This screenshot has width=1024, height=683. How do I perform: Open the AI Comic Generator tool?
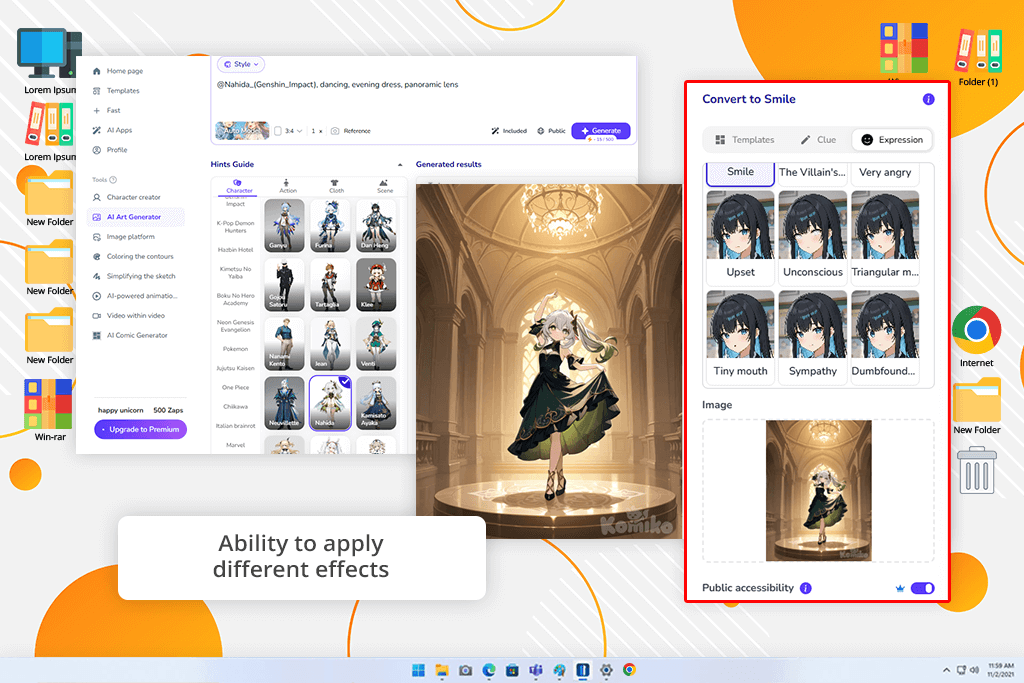pos(130,335)
